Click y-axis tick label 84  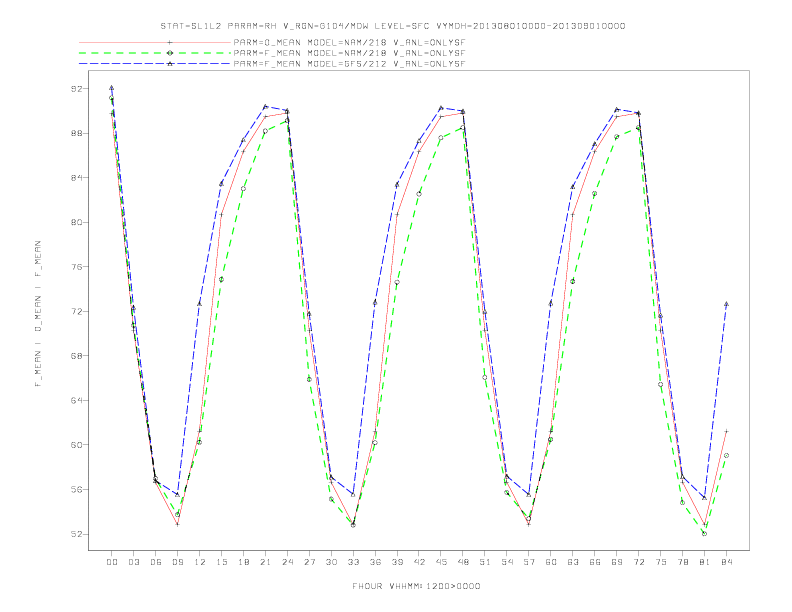click(x=77, y=178)
